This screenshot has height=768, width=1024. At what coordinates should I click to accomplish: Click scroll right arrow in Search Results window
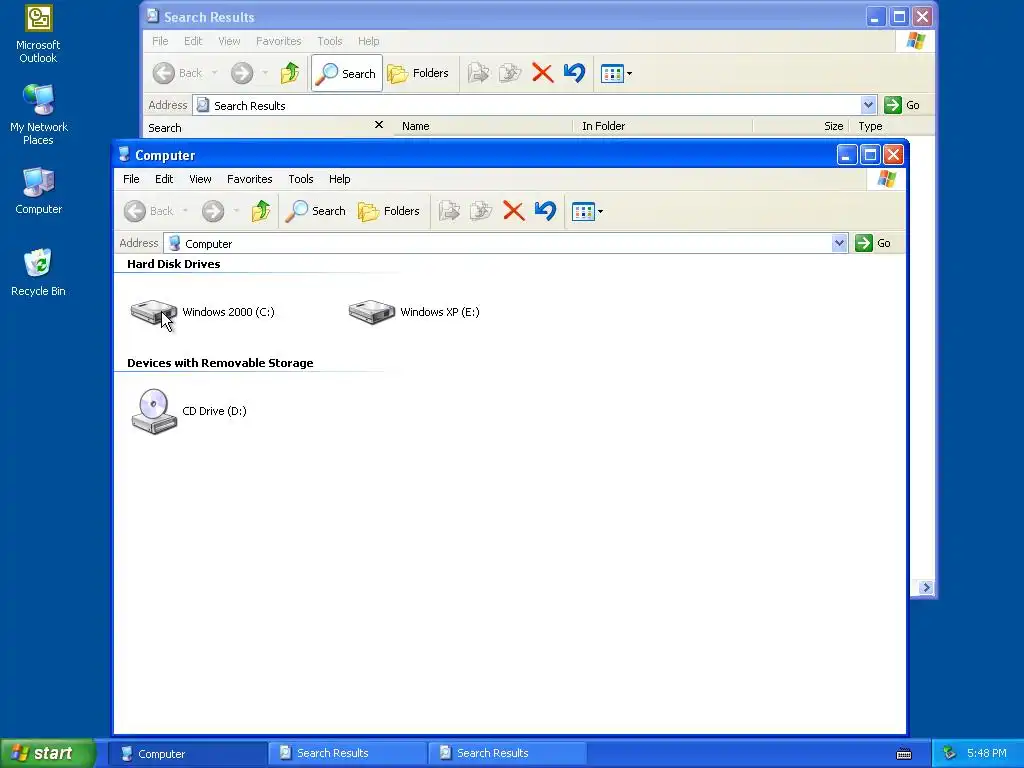click(x=925, y=588)
